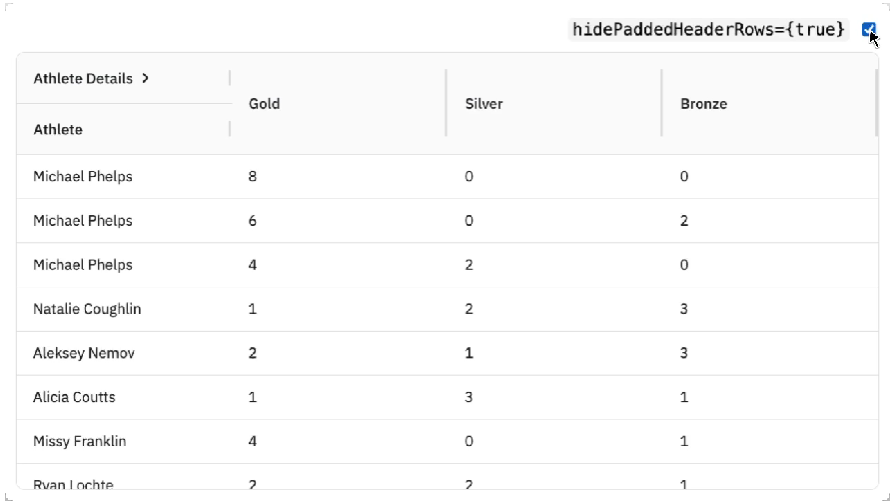
Task: Select the Alicia Coutts athlete cell
Action: pos(74,397)
